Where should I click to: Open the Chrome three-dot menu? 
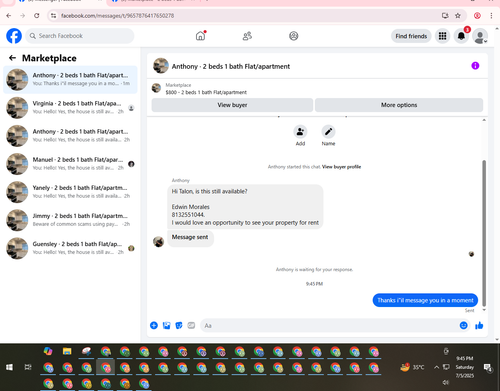tap(491, 16)
